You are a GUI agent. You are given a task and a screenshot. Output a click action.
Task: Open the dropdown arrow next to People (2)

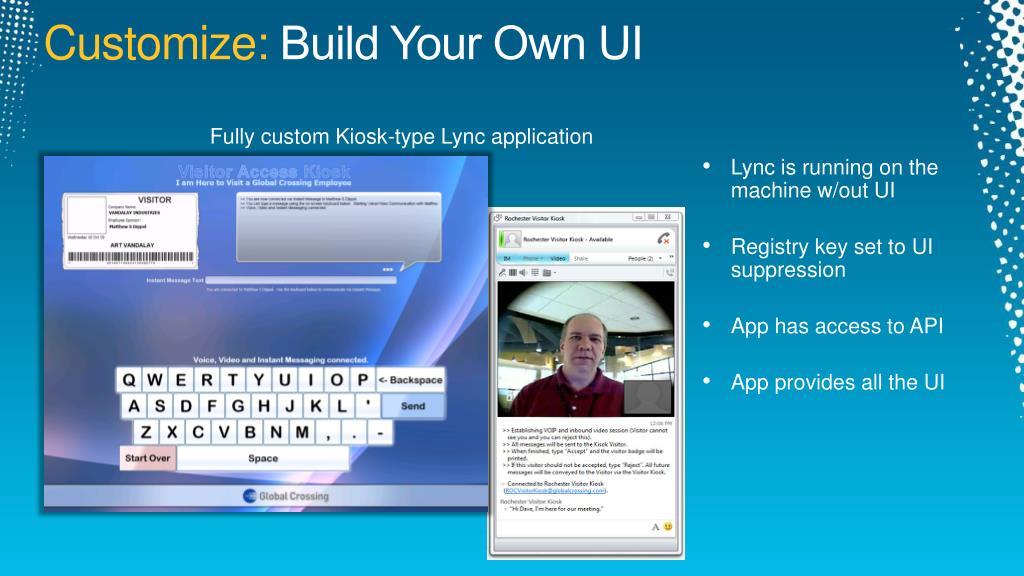660,259
